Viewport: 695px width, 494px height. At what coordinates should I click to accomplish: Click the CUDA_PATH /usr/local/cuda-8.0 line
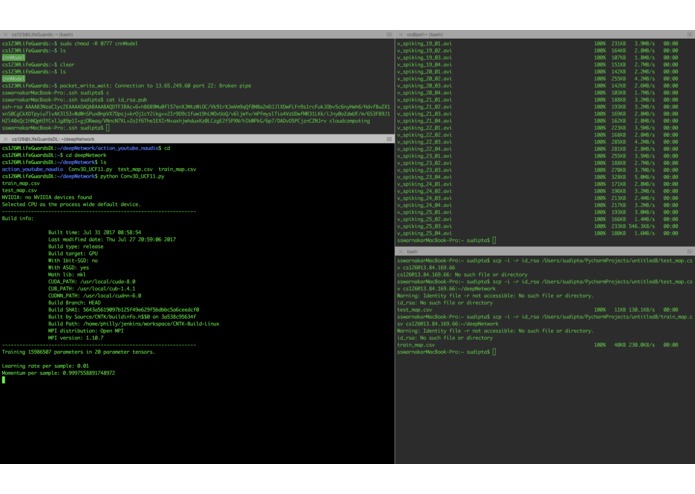click(x=92, y=282)
